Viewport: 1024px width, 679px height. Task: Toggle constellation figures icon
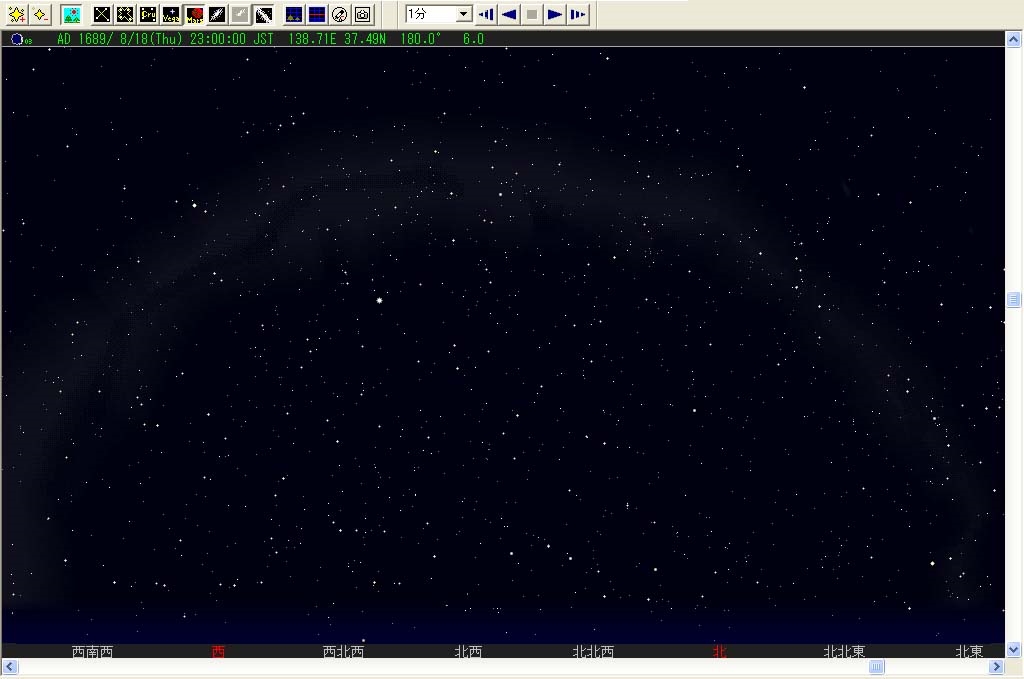[125, 14]
